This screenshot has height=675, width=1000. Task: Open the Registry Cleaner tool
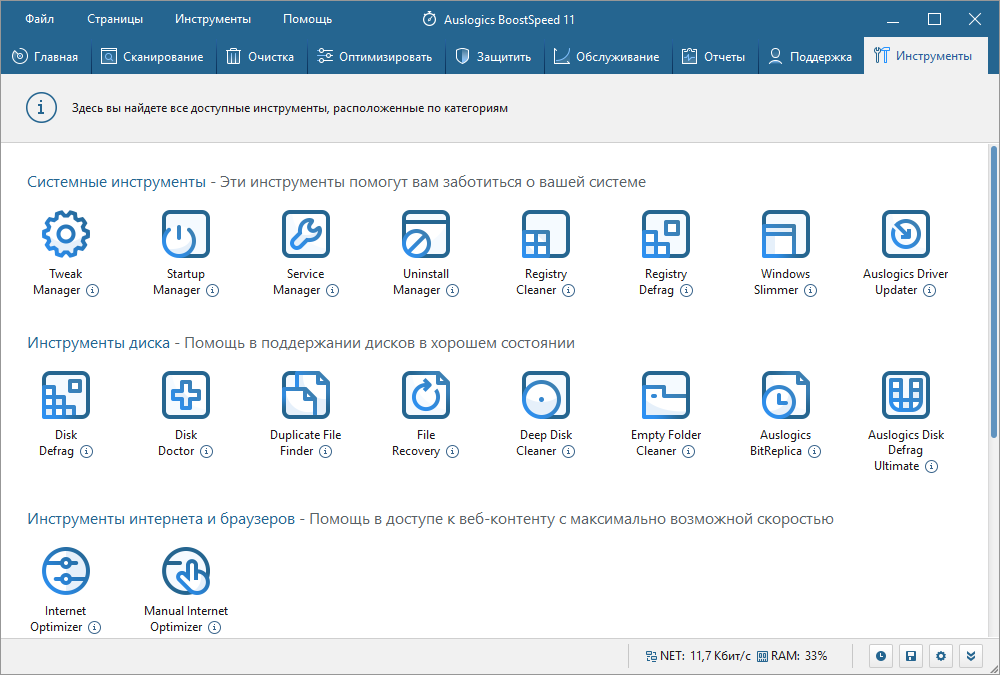click(x=546, y=235)
